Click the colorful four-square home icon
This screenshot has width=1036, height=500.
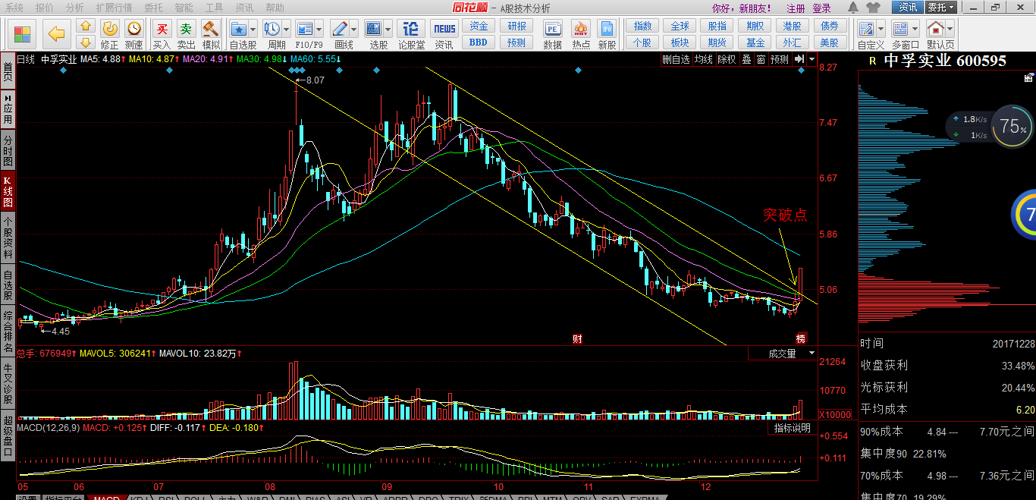22,34
